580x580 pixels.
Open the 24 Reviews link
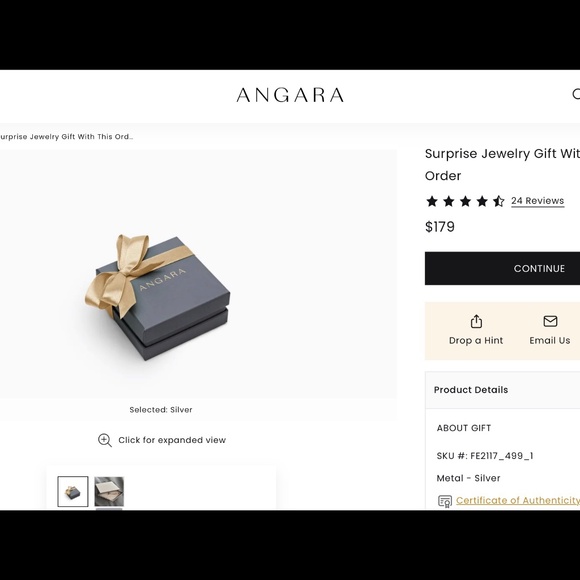point(537,201)
